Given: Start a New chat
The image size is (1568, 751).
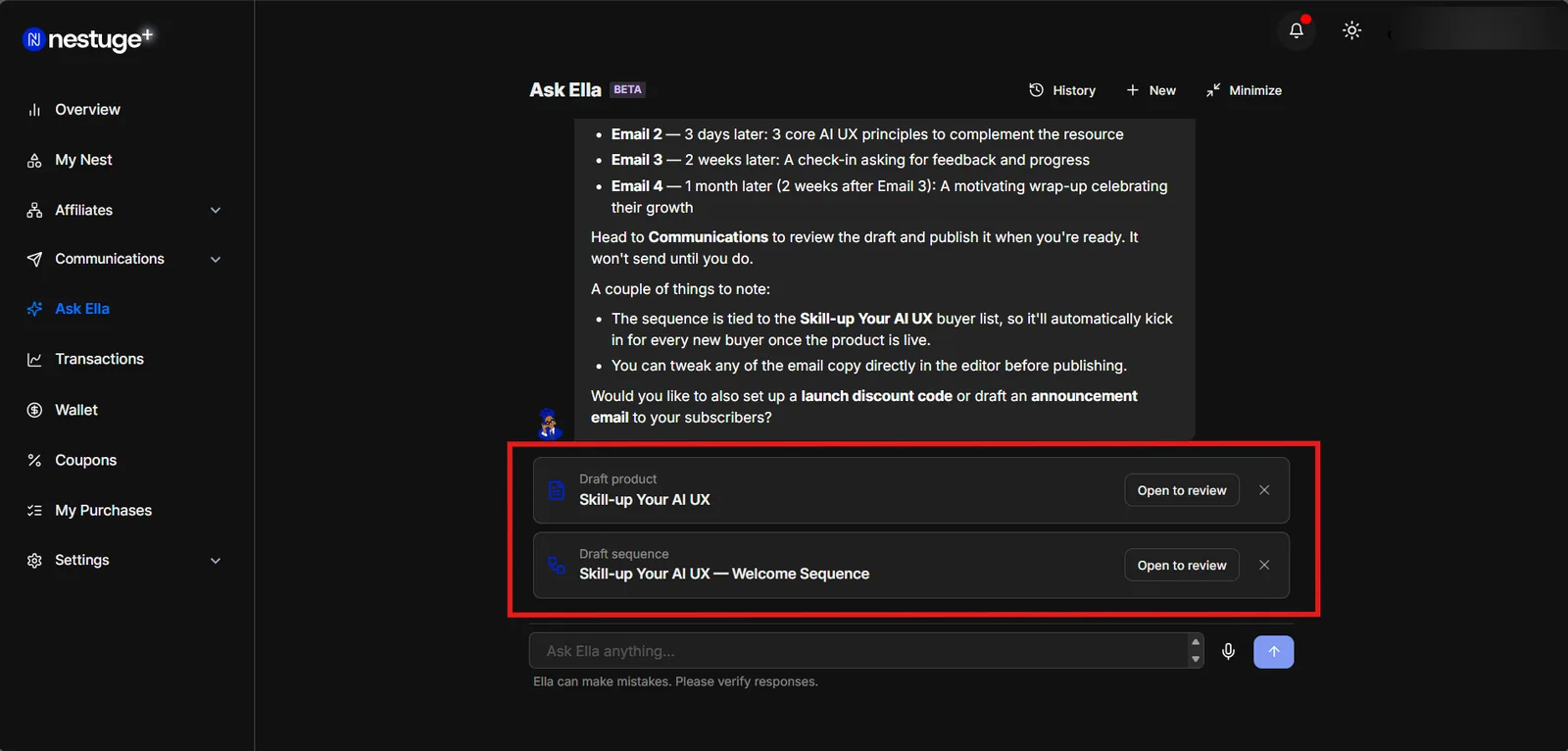Looking at the screenshot, I should click(x=1151, y=90).
